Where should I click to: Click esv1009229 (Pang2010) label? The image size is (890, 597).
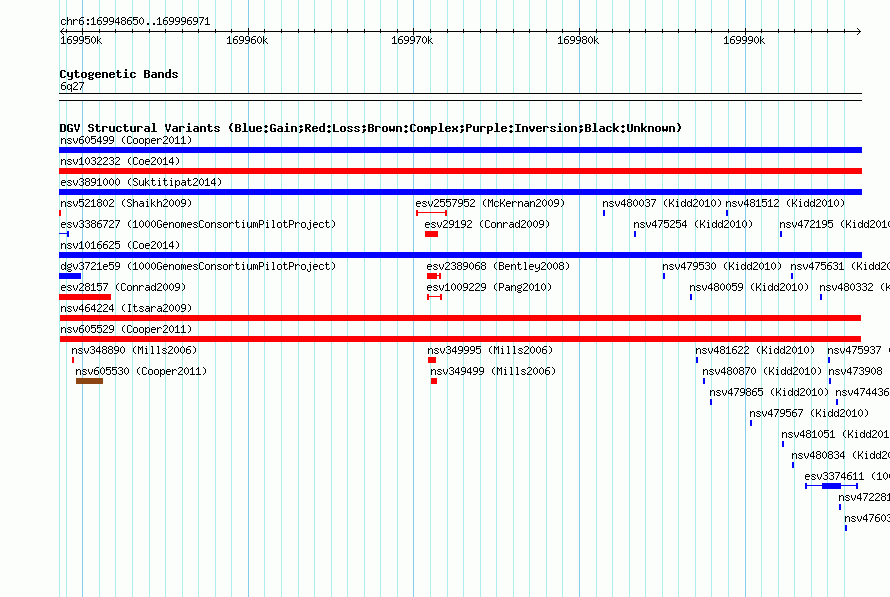click(x=489, y=287)
